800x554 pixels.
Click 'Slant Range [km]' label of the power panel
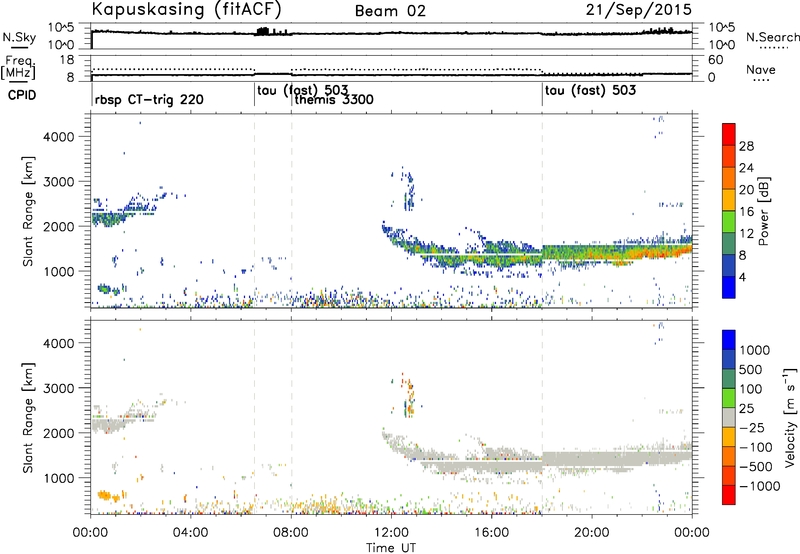tap(28, 211)
